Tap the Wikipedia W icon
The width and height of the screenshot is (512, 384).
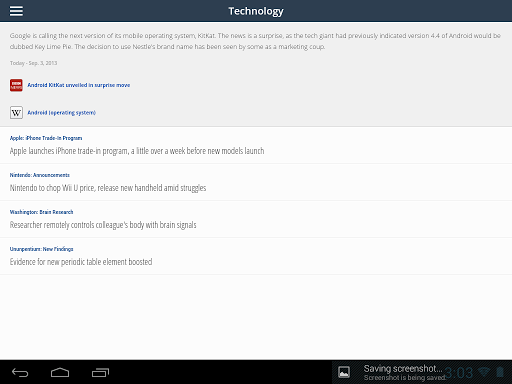[x=16, y=113]
